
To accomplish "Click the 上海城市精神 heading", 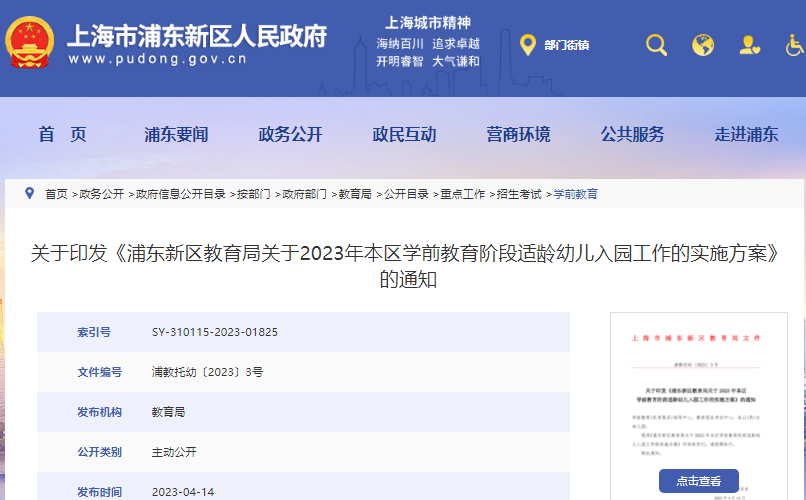I will coord(428,23).
